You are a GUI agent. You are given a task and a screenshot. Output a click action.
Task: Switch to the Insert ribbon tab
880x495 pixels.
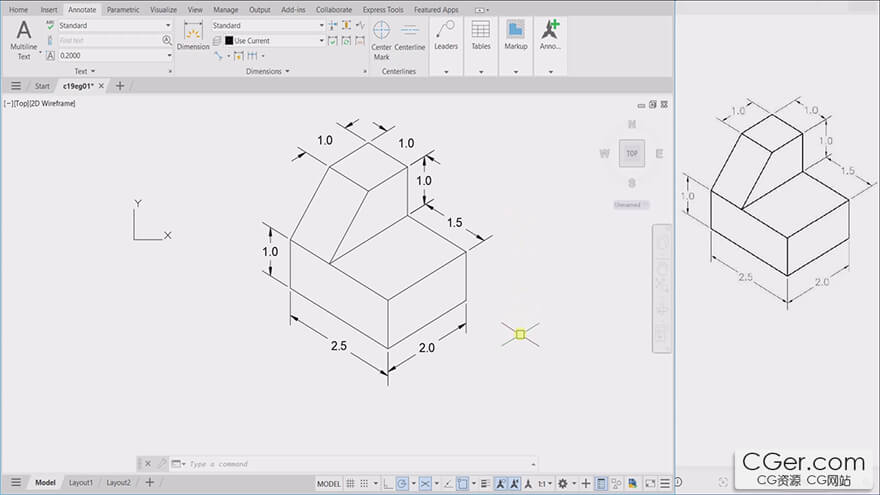tap(49, 10)
